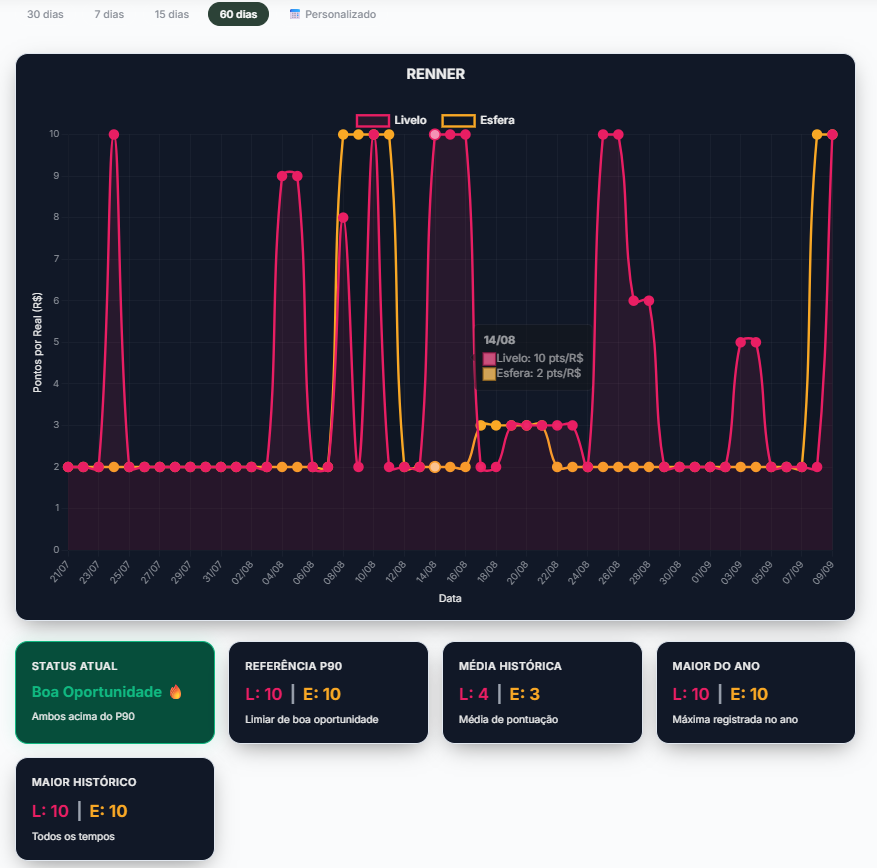The height and width of the screenshot is (868, 877).
Task: Select the 30 dias period tab
Action: click(45, 14)
